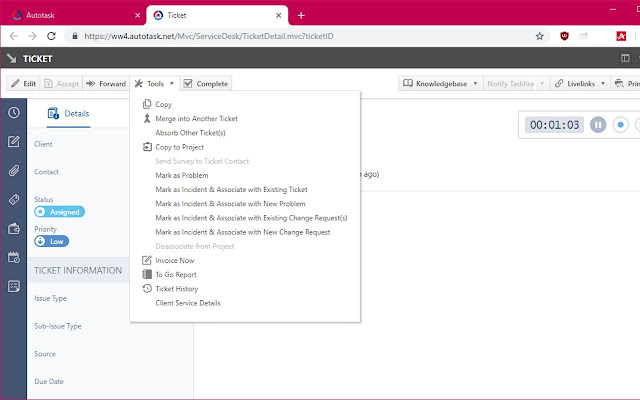This screenshot has height=400, width=640.
Task: Click the Low priority badge
Action: coord(51,241)
